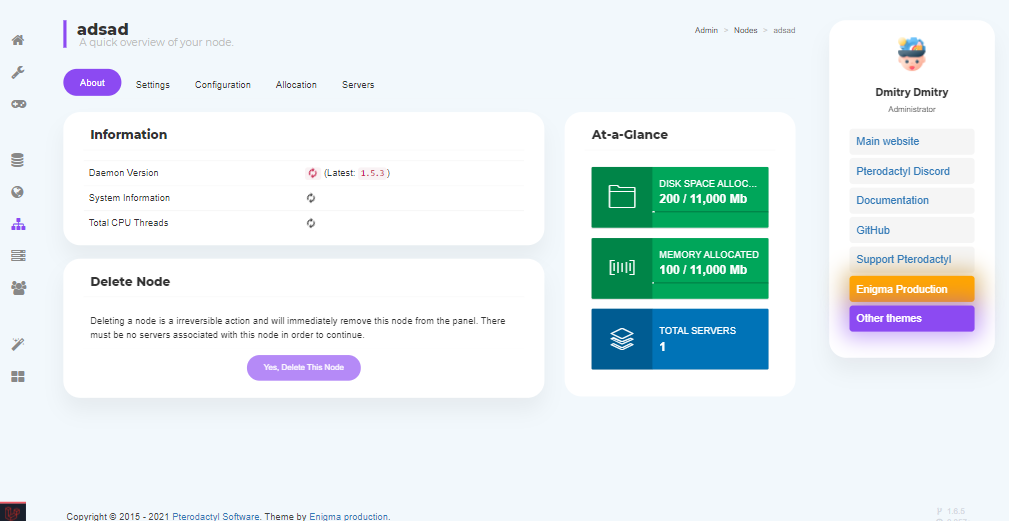Open Users via the people group icon

[x=18, y=288]
